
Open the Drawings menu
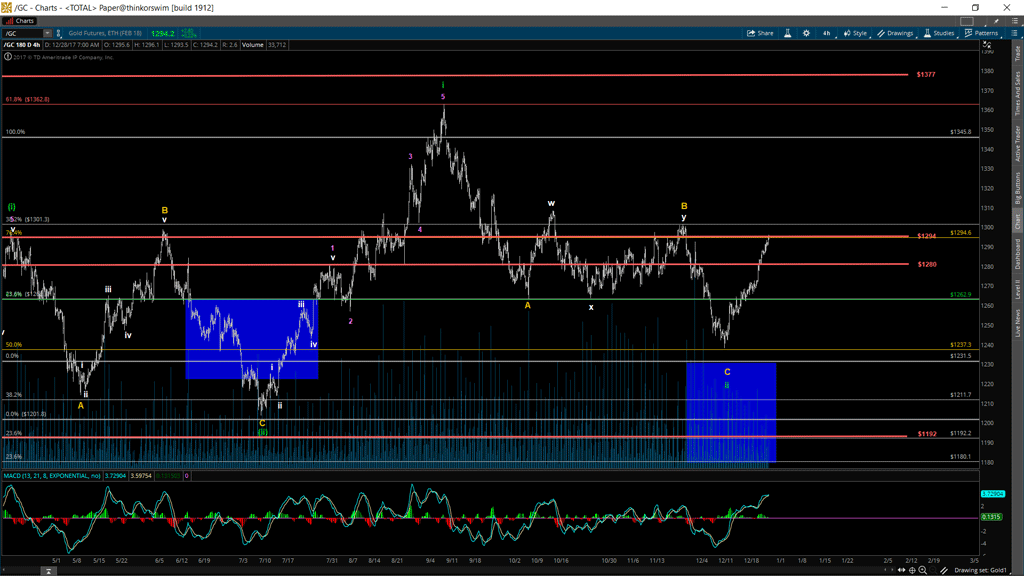pos(895,33)
